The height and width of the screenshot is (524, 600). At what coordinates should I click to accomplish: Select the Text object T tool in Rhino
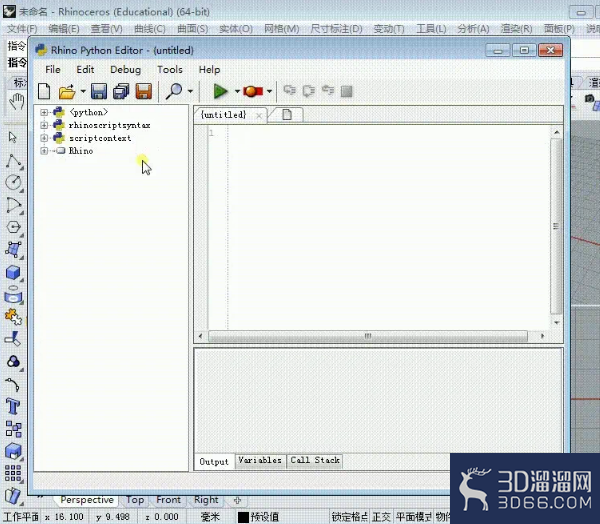click(x=13, y=406)
